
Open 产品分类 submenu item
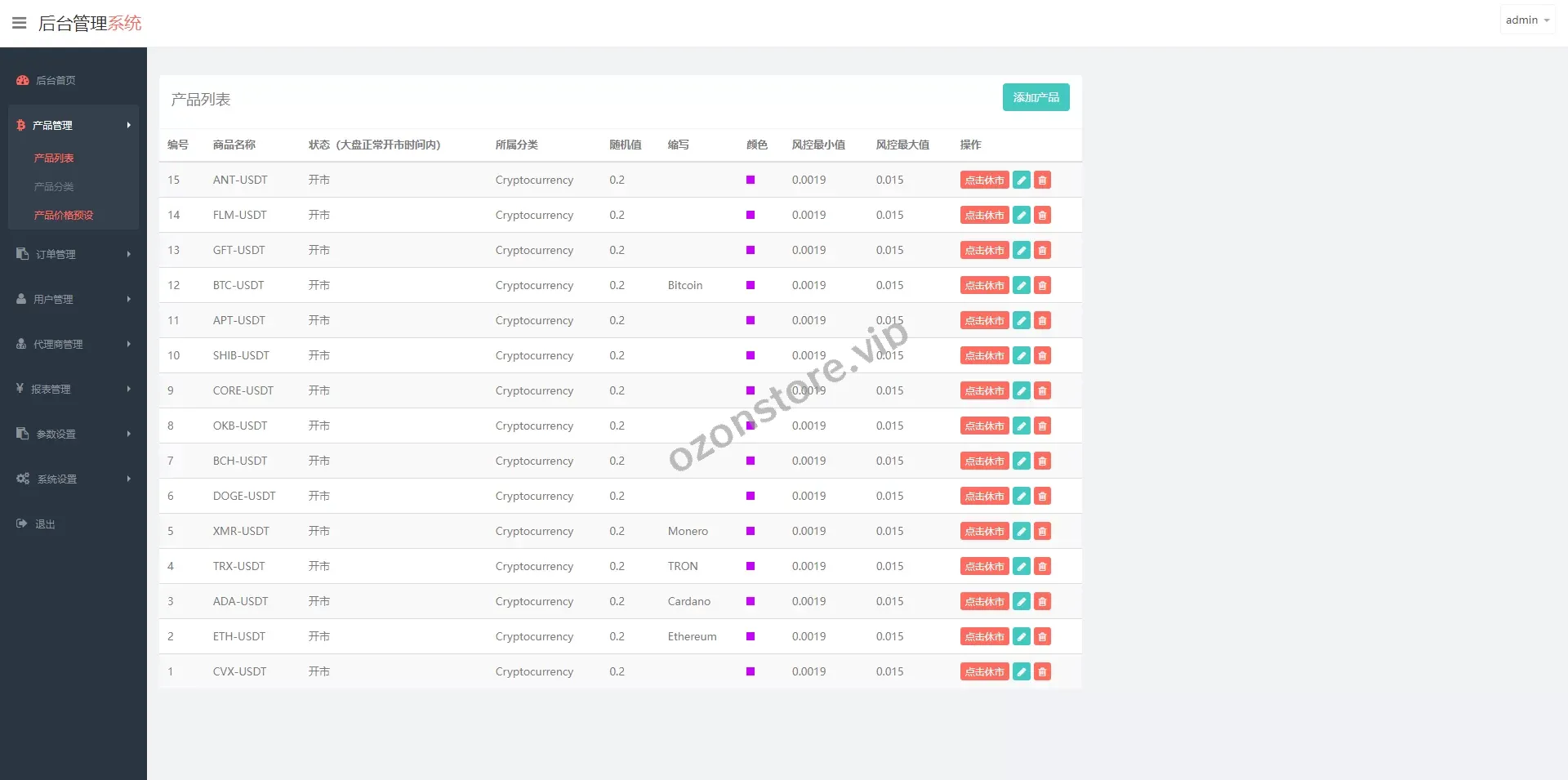click(54, 186)
